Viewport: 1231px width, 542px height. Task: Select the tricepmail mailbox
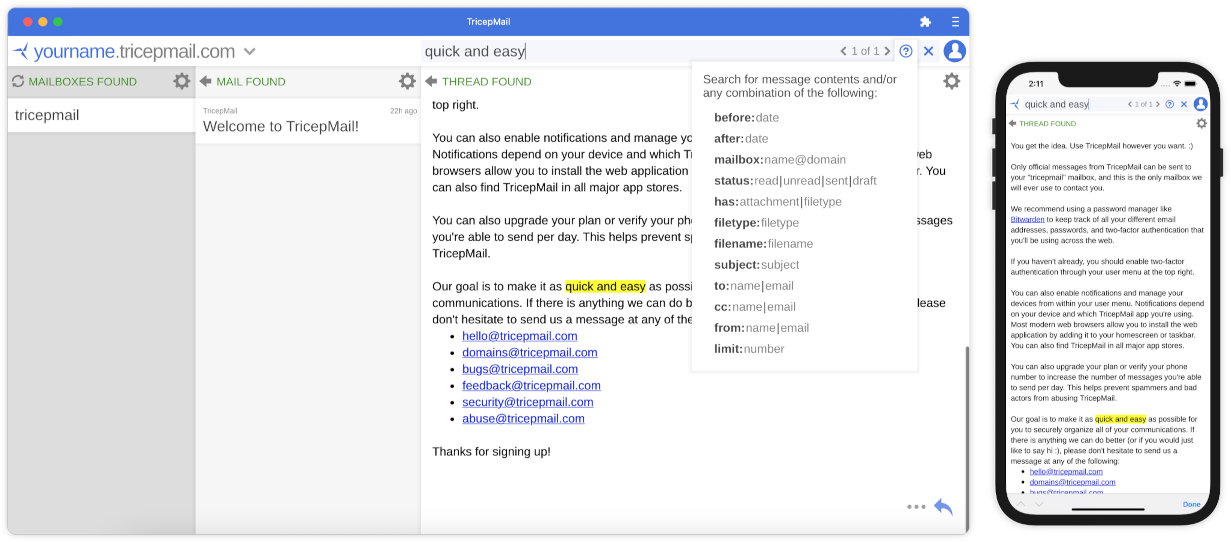101,115
